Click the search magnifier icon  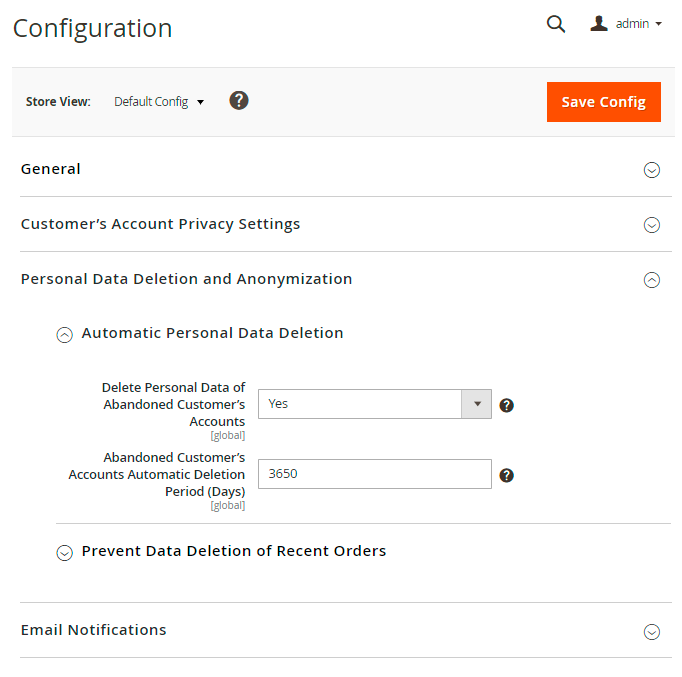point(556,24)
